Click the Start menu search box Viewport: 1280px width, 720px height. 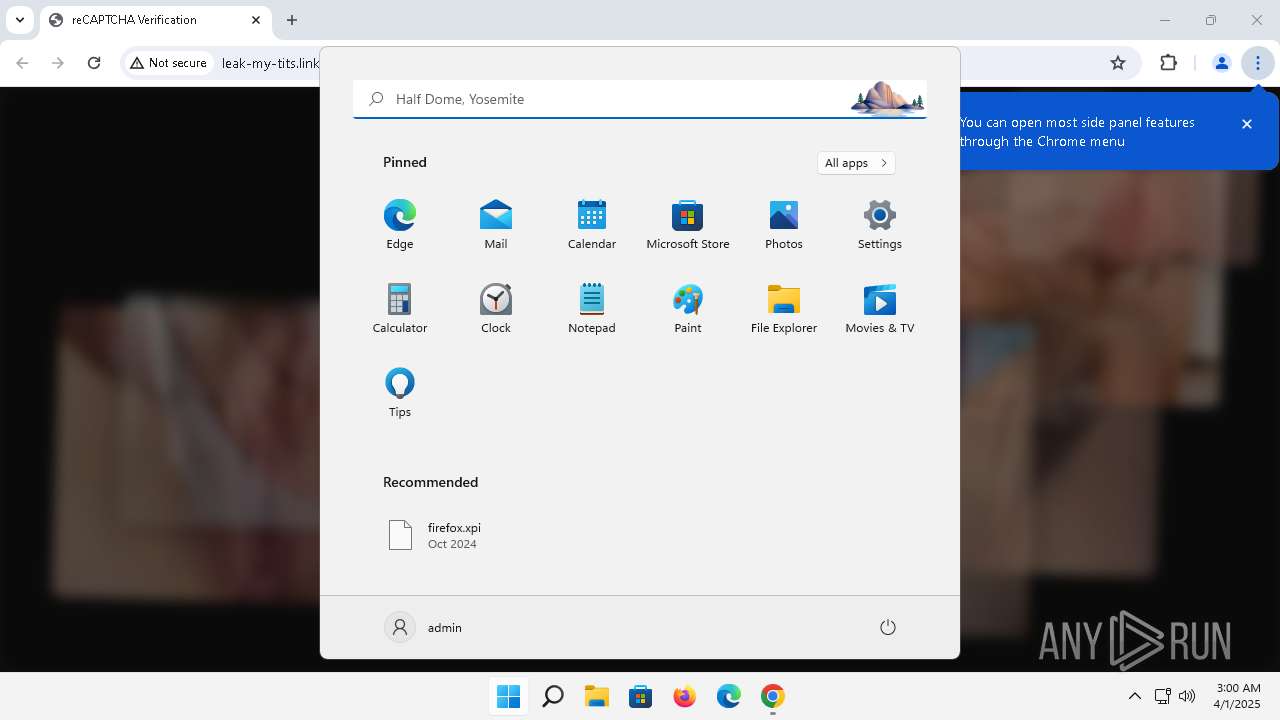click(x=640, y=99)
